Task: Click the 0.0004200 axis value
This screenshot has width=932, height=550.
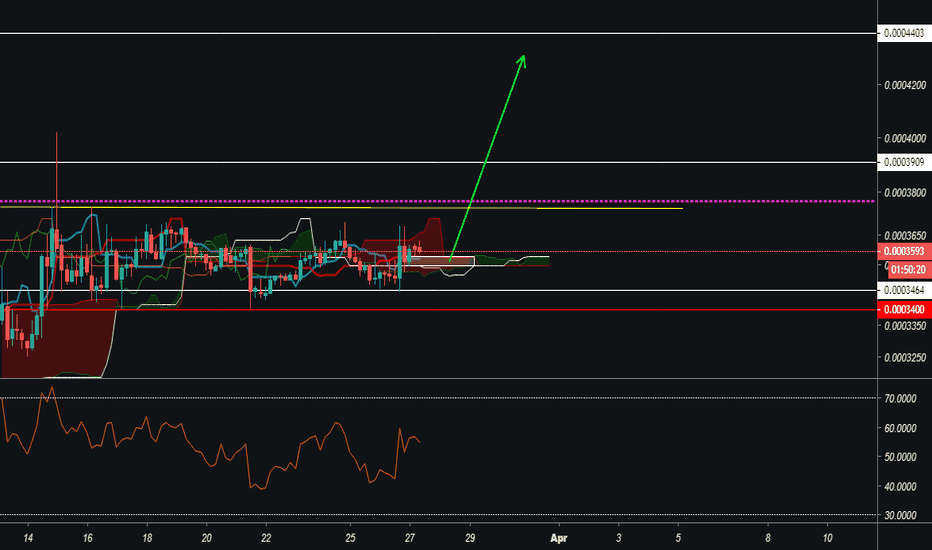Action: click(x=905, y=86)
